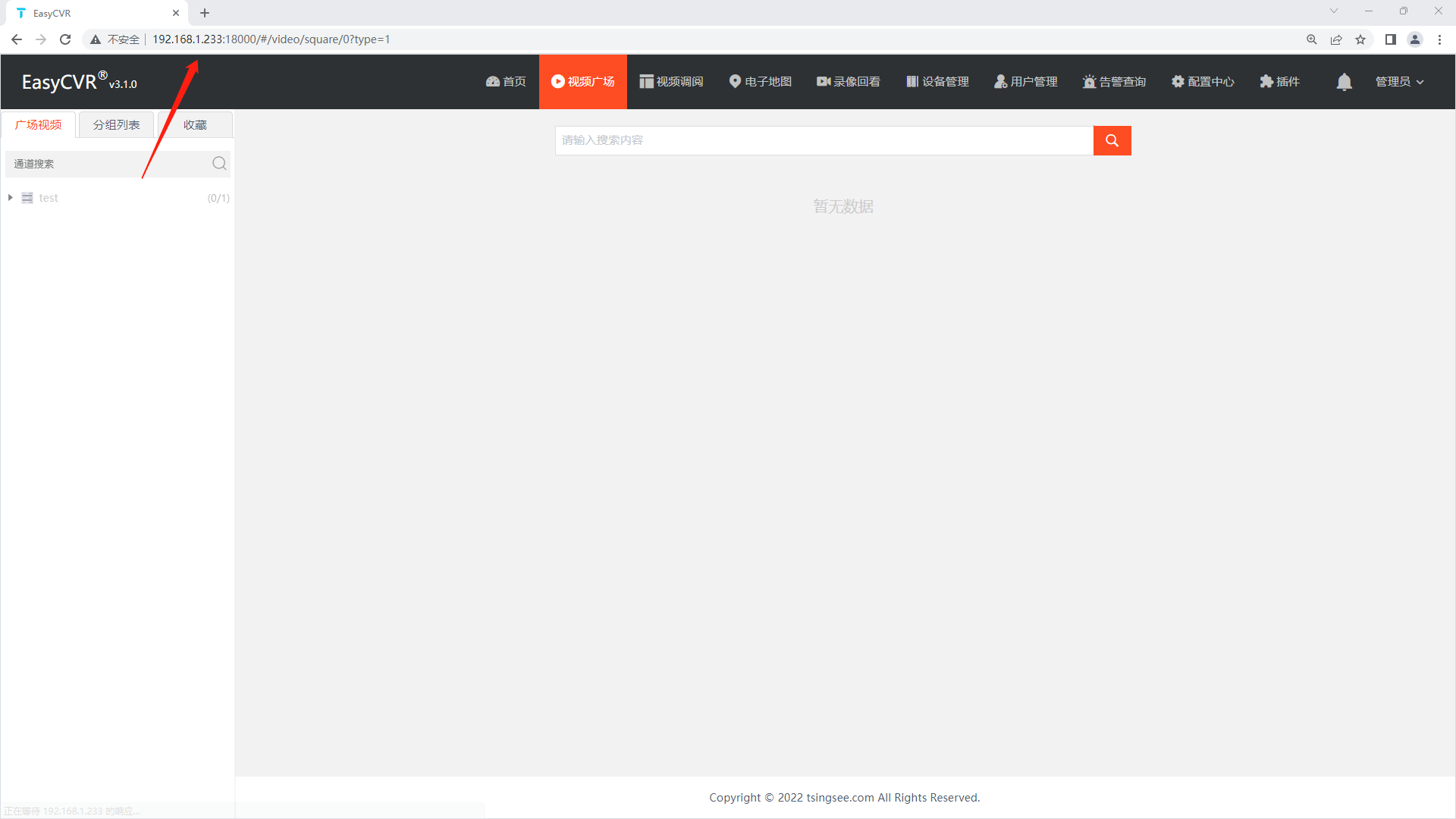Viewport: 1456px width, 819px height.
Task: Click the orange search button
Action: coord(1112,140)
